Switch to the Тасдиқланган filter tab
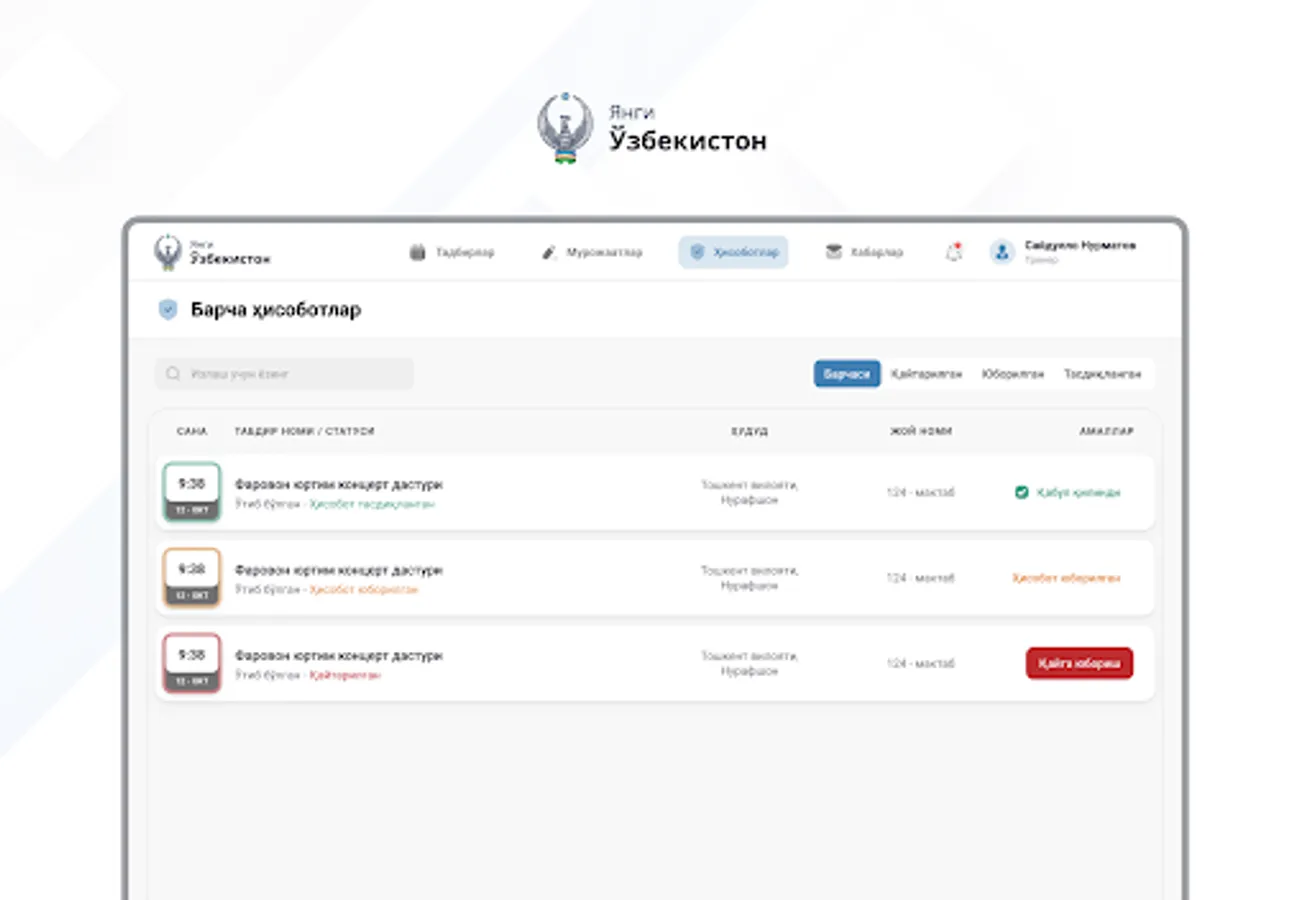Image resolution: width=1309 pixels, height=900 pixels. point(1102,374)
